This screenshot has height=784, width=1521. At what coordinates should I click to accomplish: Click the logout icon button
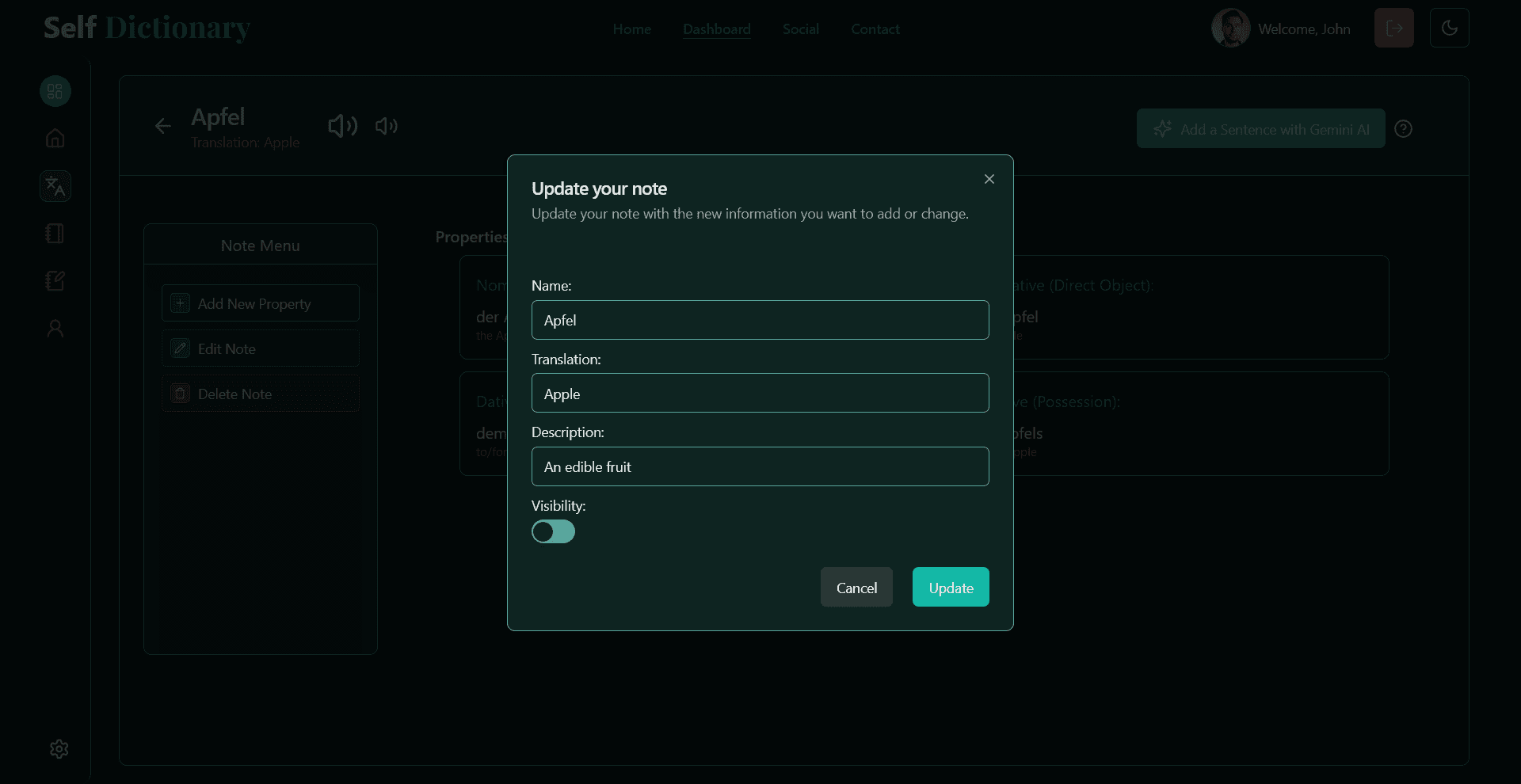[x=1393, y=29]
